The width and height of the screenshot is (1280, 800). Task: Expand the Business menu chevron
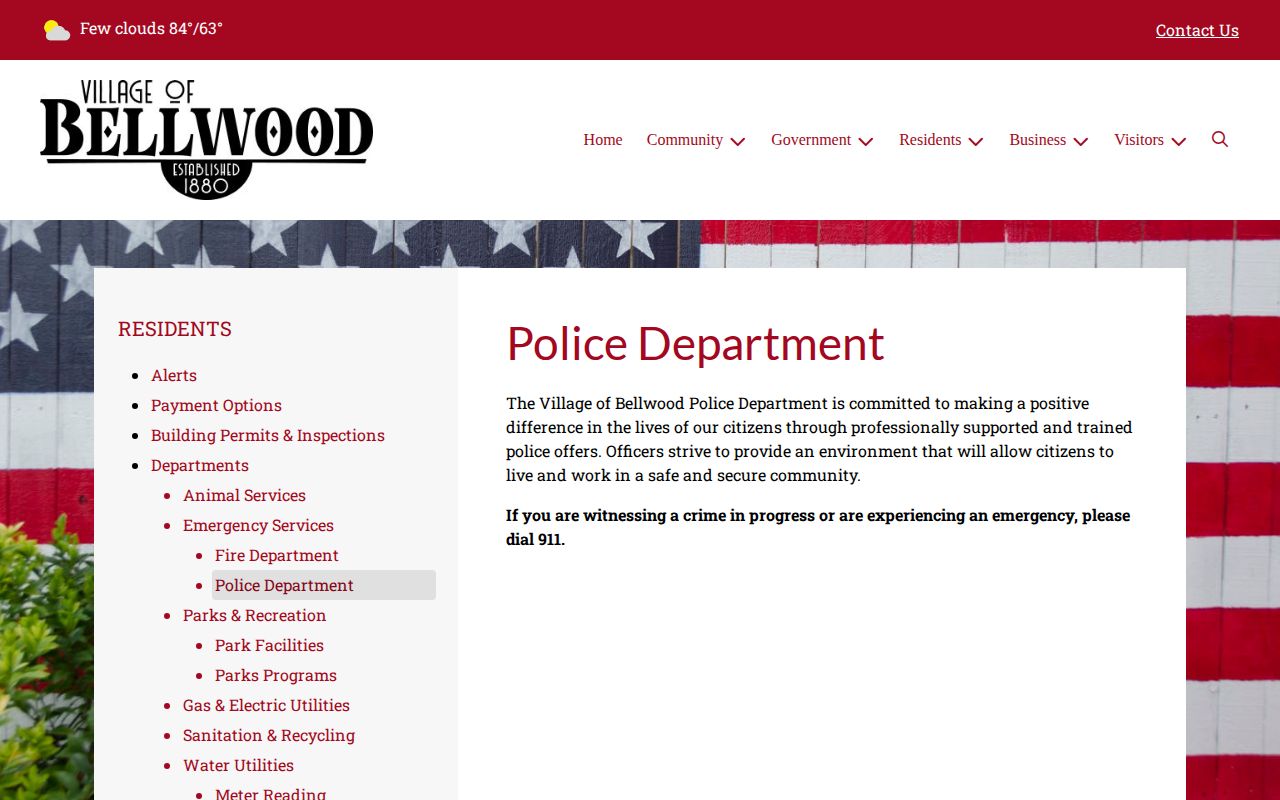click(x=1081, y=141)
